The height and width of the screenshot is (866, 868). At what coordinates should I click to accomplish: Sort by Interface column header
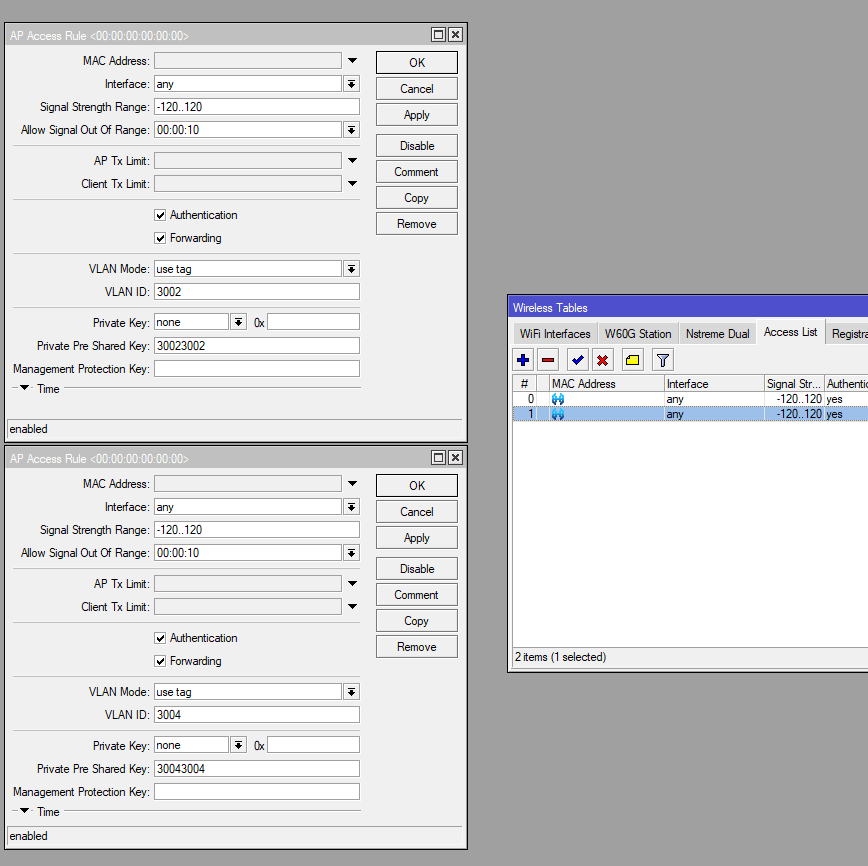pyautogui.click(x=715, y=384)
